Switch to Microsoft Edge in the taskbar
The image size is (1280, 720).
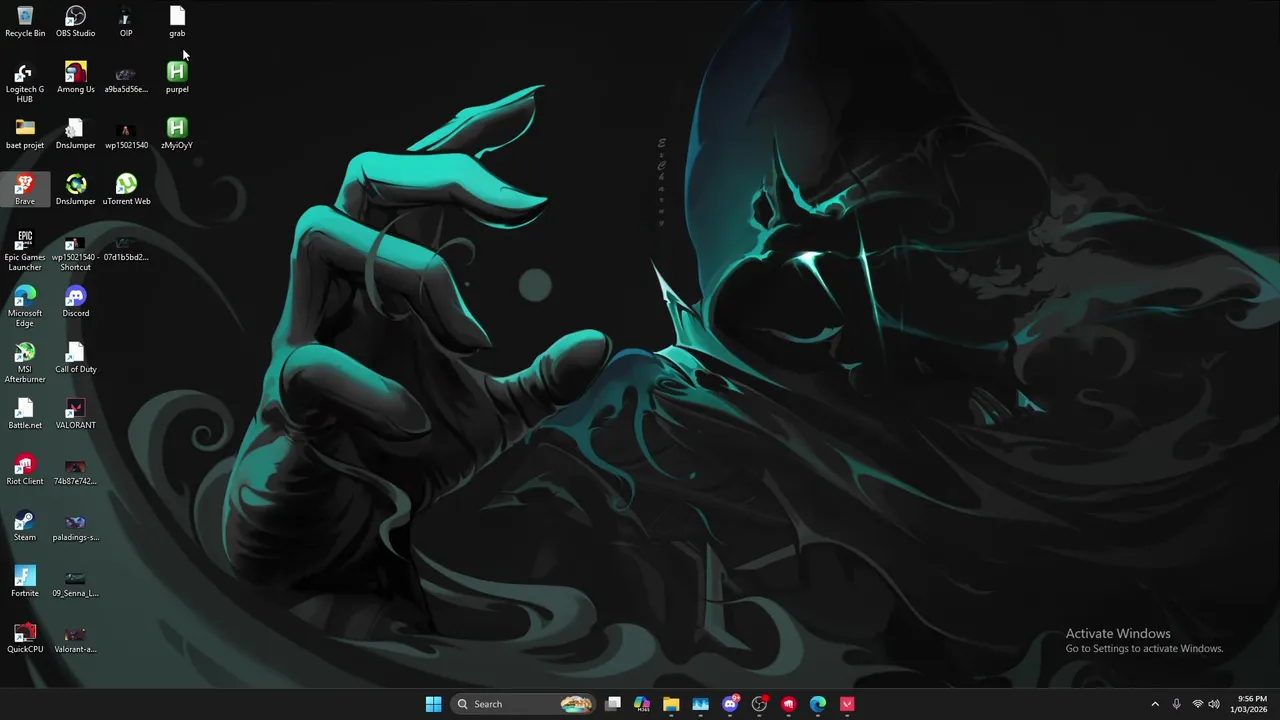click(x=818, y=704)
